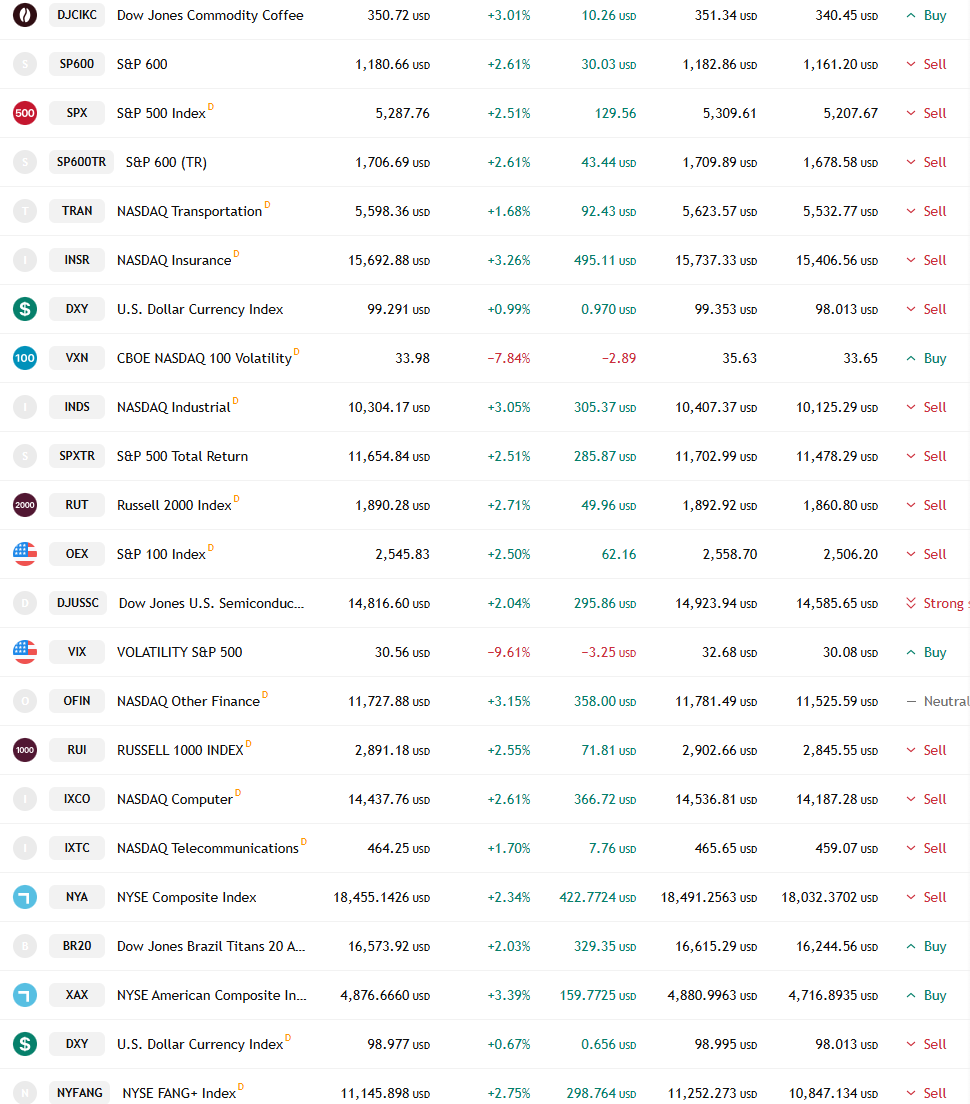
Task: Click the red 500 SPX logo icon
Action: click(x=25, y=113)
